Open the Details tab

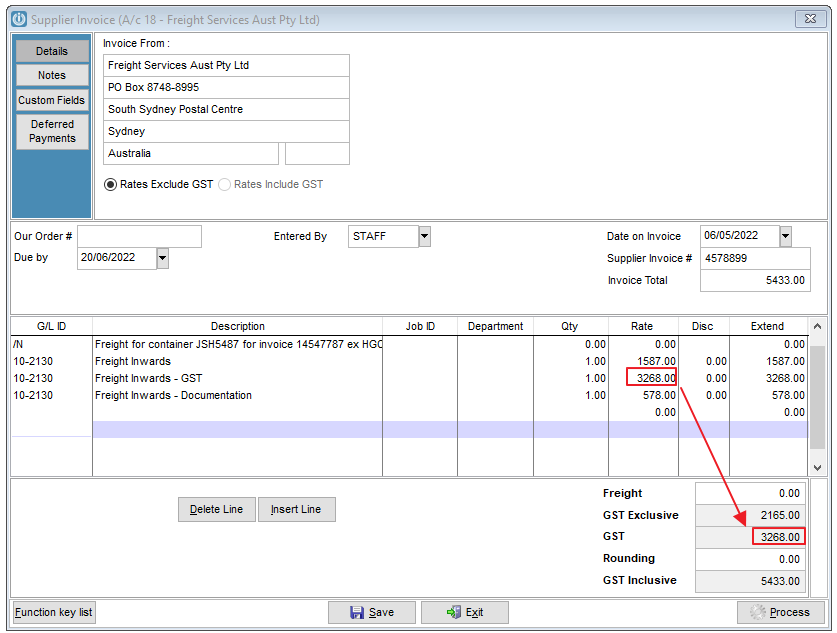click(52, 51)
